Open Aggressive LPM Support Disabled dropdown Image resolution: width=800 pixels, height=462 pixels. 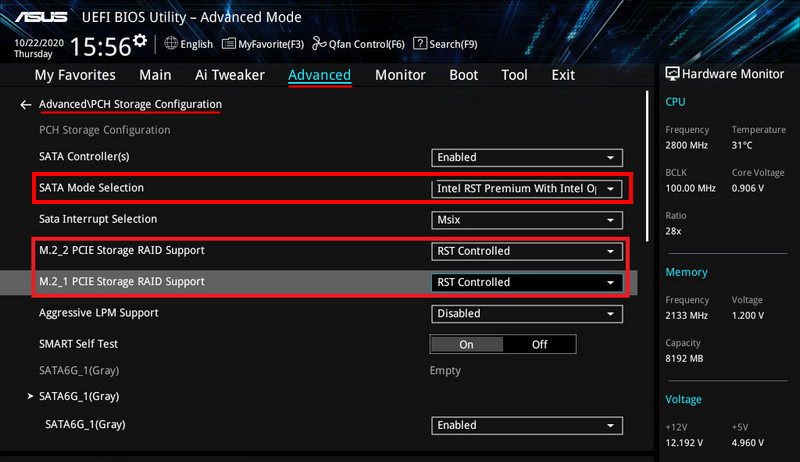pos(527,314)
